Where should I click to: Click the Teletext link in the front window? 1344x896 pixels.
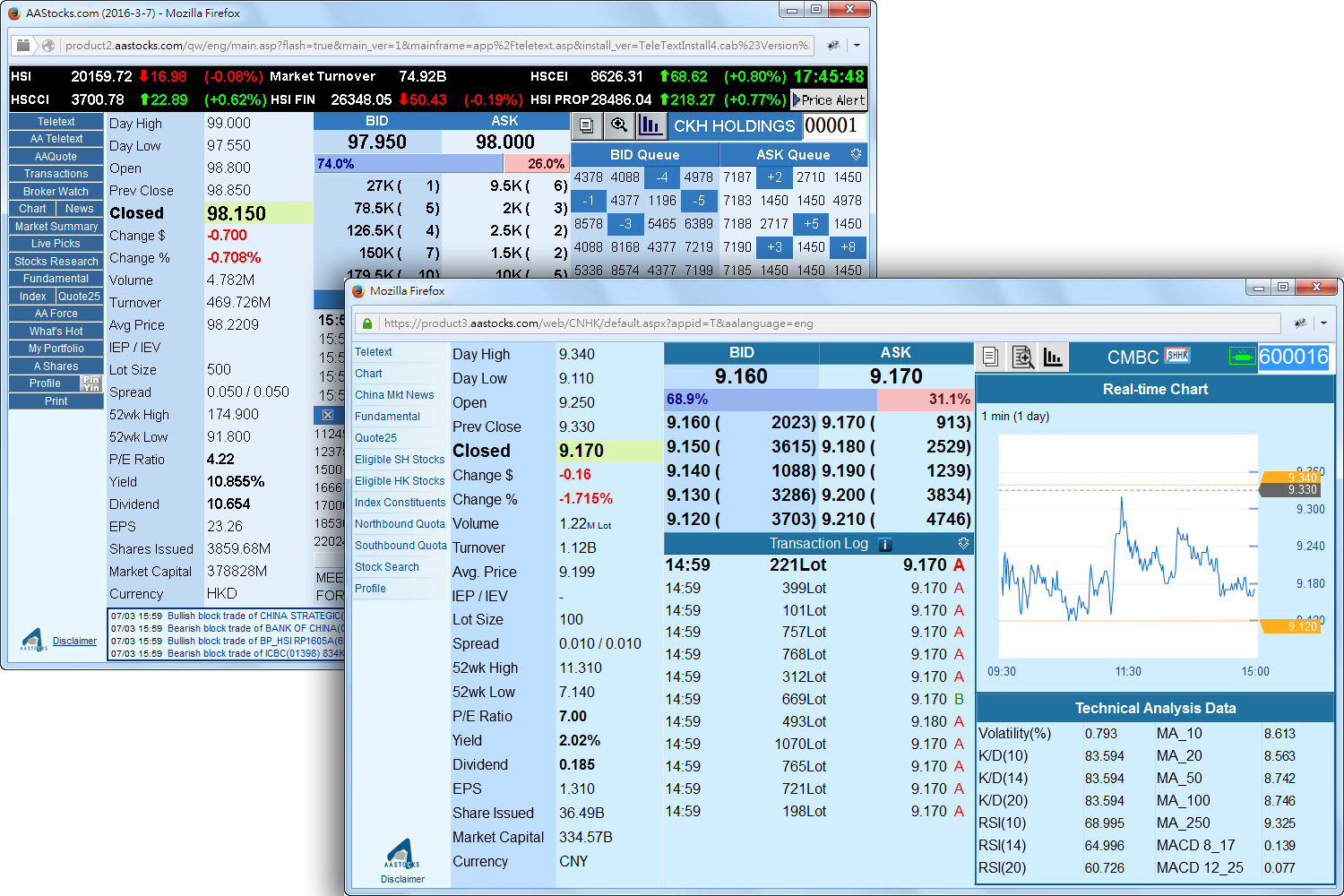pyautogui.click(x=374, y=352)
